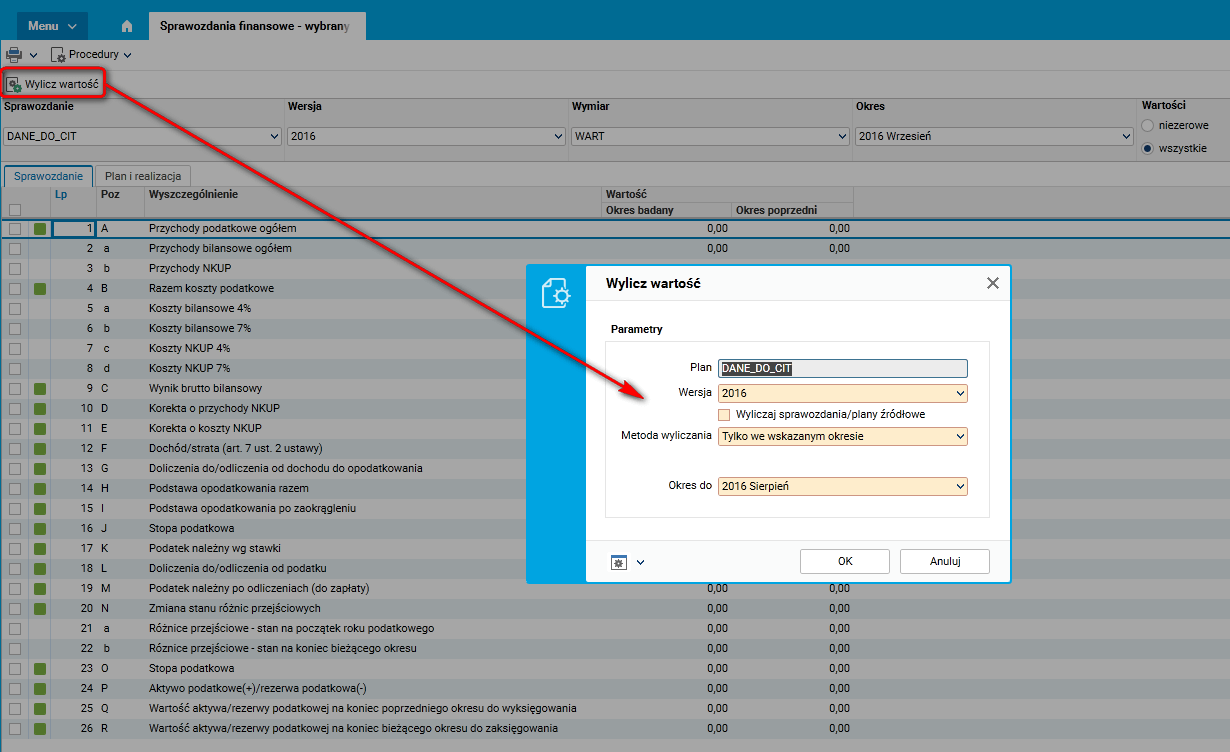Click the Anuluj button
Image resolution: width=1230 pixels, height=752 pixels.
945,561
